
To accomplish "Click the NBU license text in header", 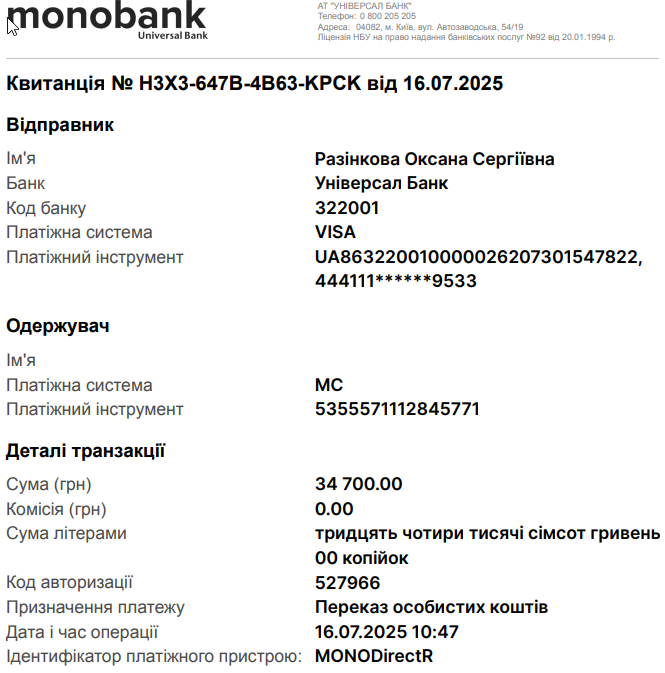I will pyautogui.click(x=466, y=37).
